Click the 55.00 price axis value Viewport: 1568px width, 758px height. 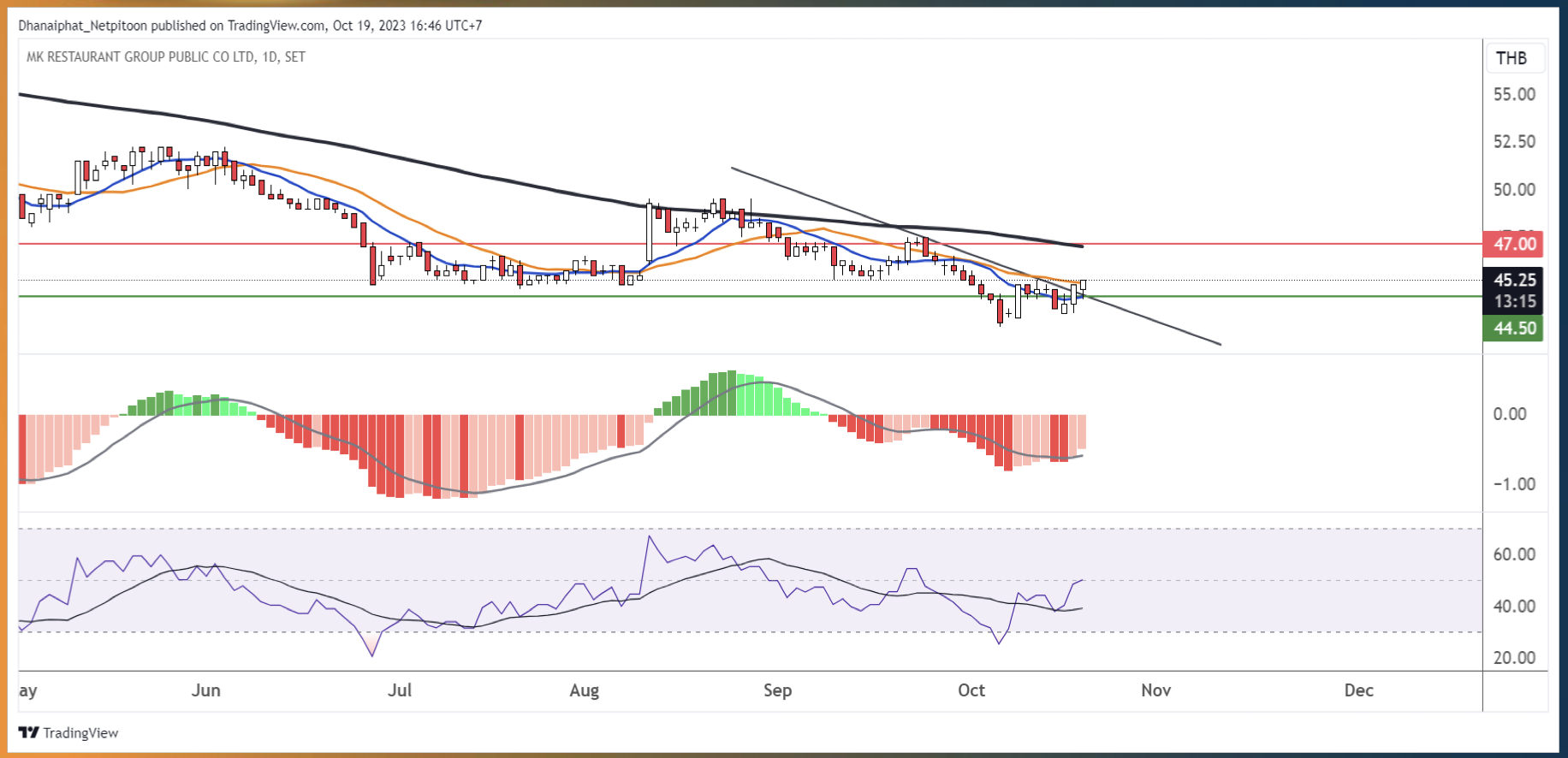click(x=1514, y=94)
